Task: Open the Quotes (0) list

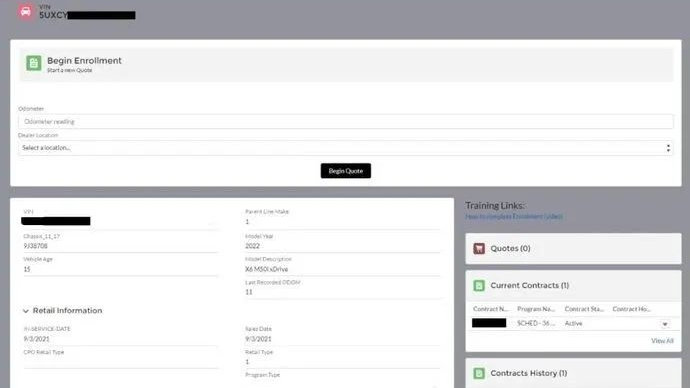Action: pyautogui.click(x=510, y=249)
